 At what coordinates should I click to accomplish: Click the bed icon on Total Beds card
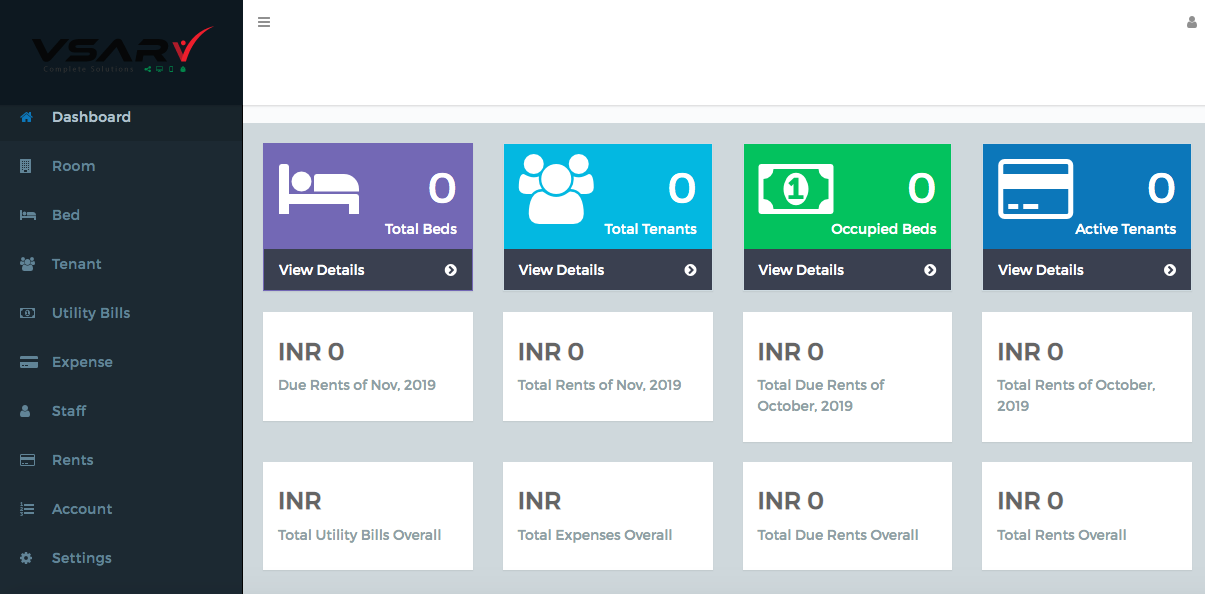319,189
